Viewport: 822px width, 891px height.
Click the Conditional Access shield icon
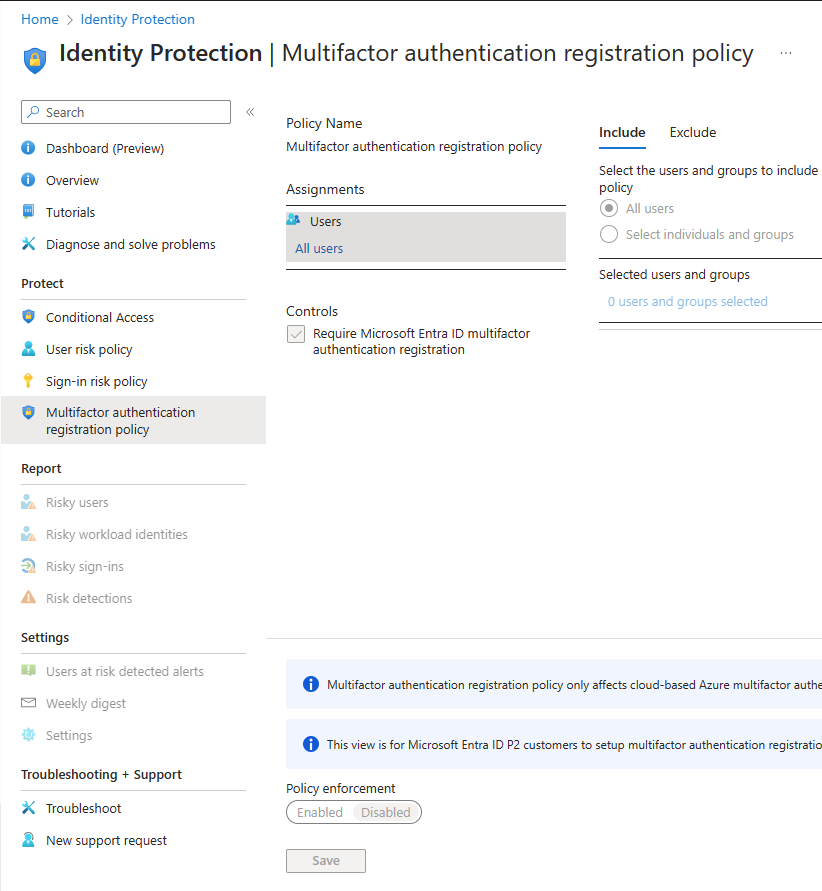[28, 317]
